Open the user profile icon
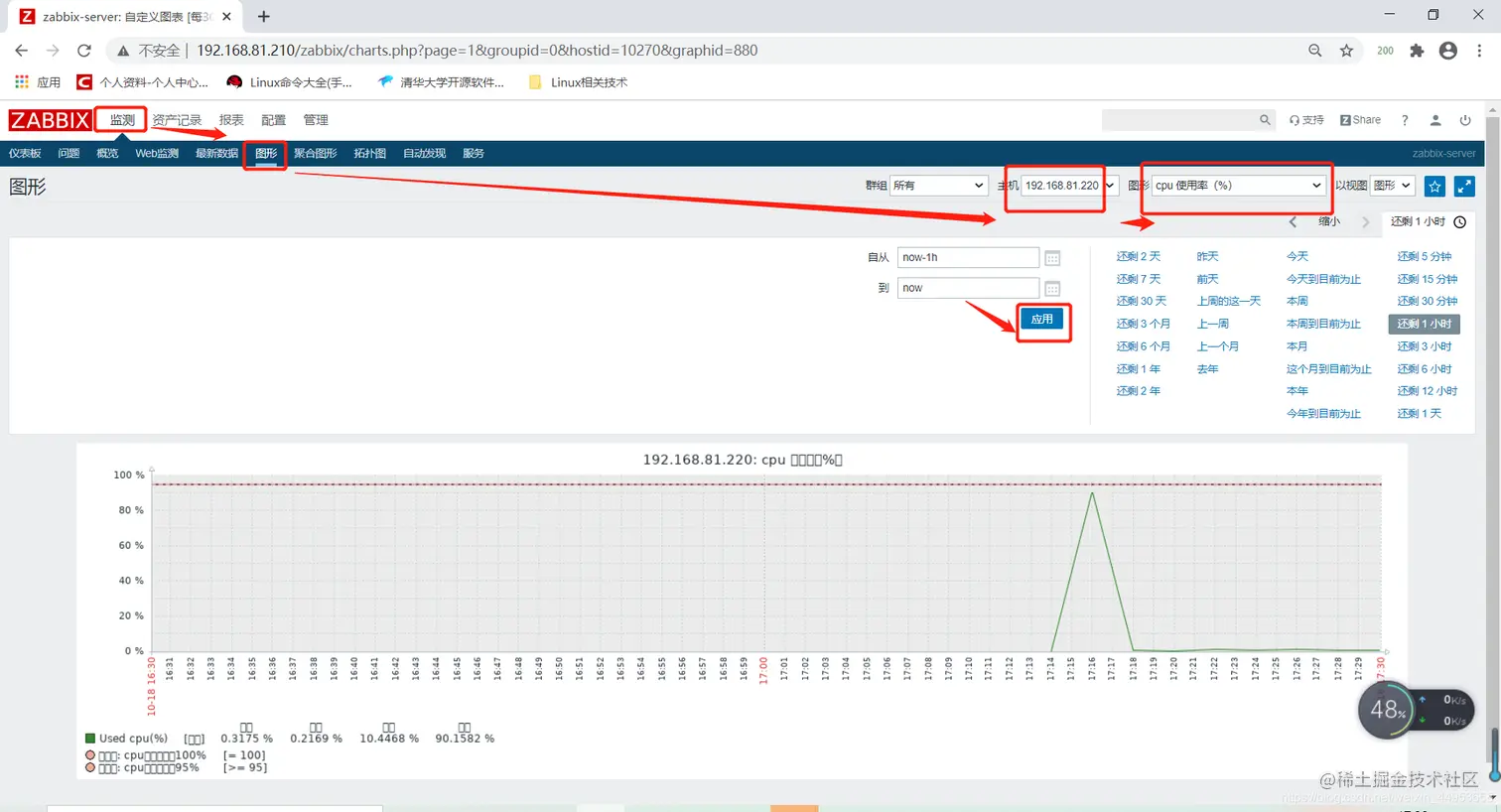This screenshot has width=1501, height=812. [x=1435, y=120]
